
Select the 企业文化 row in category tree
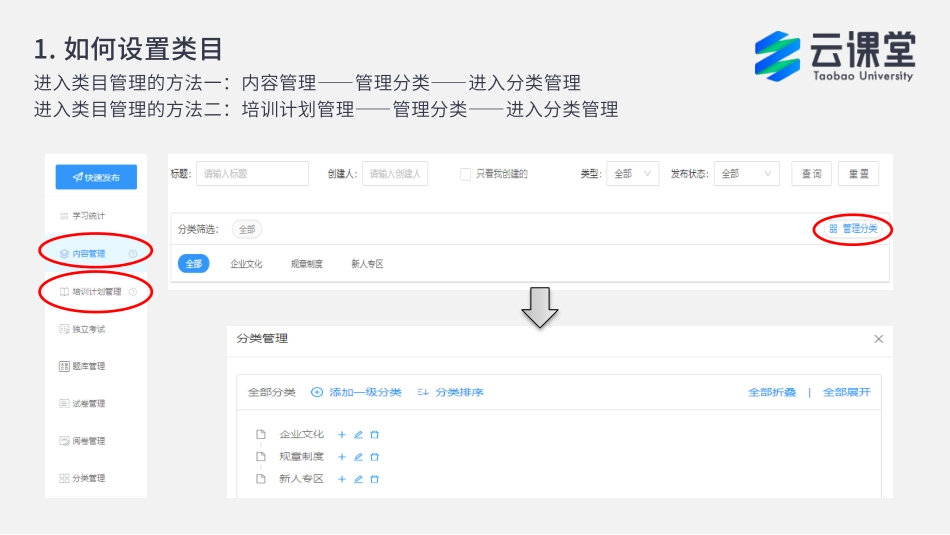[301, 434]
